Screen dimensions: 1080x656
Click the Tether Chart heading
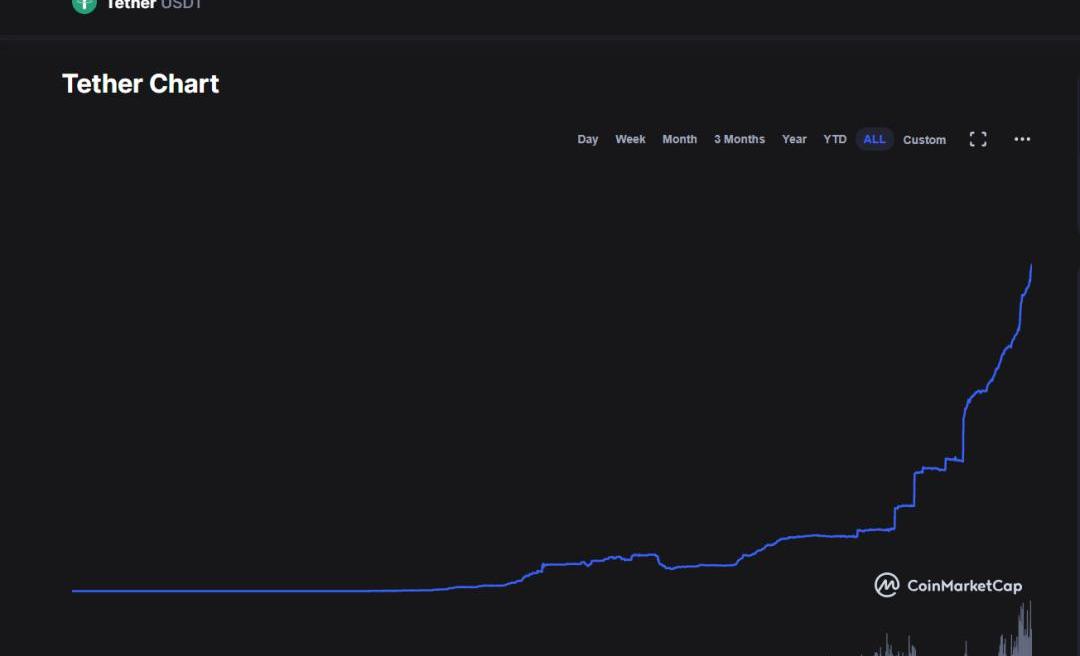(x=140, y=84)
